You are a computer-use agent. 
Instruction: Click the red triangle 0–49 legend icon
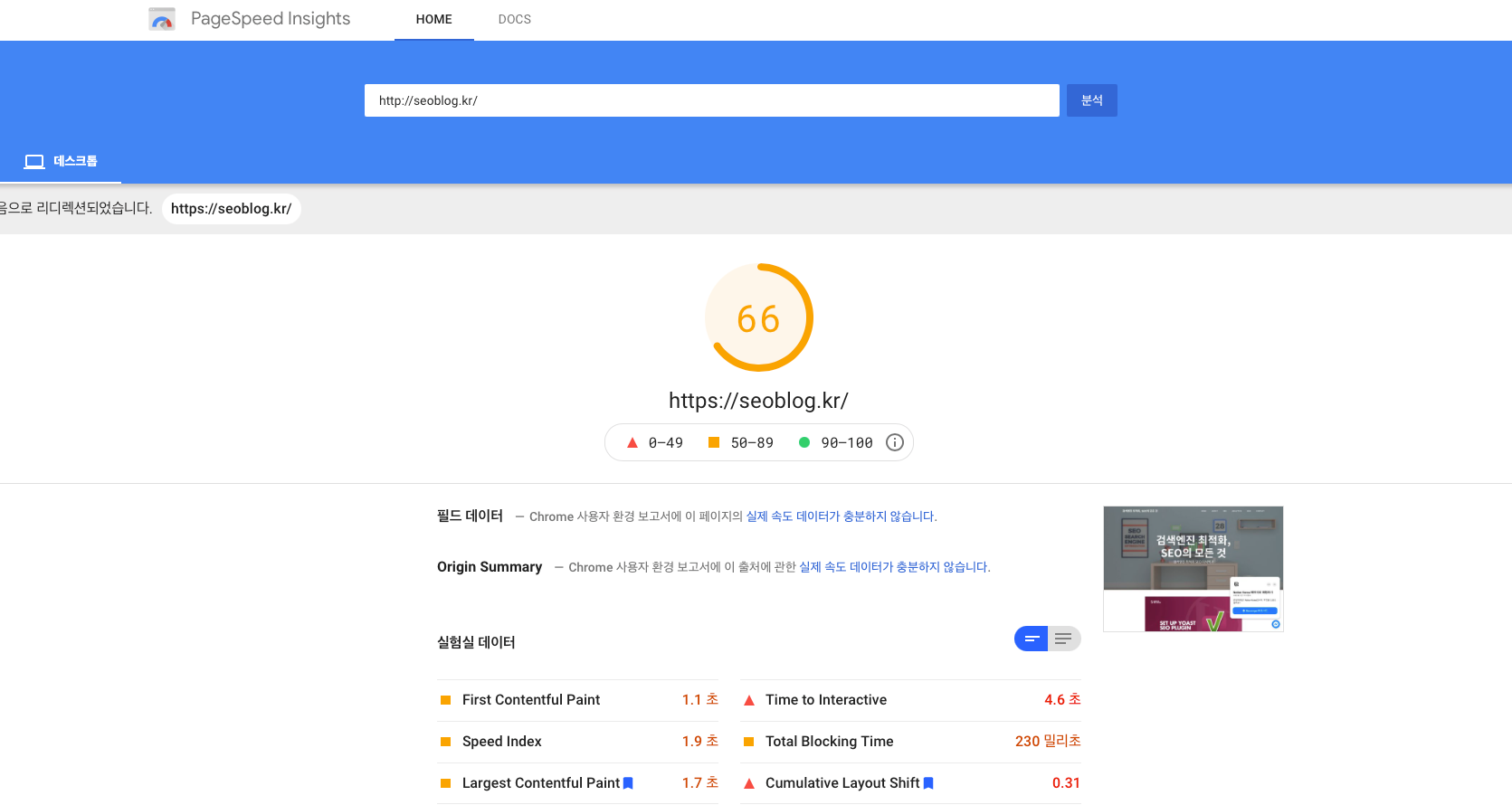tap(632, 442)
